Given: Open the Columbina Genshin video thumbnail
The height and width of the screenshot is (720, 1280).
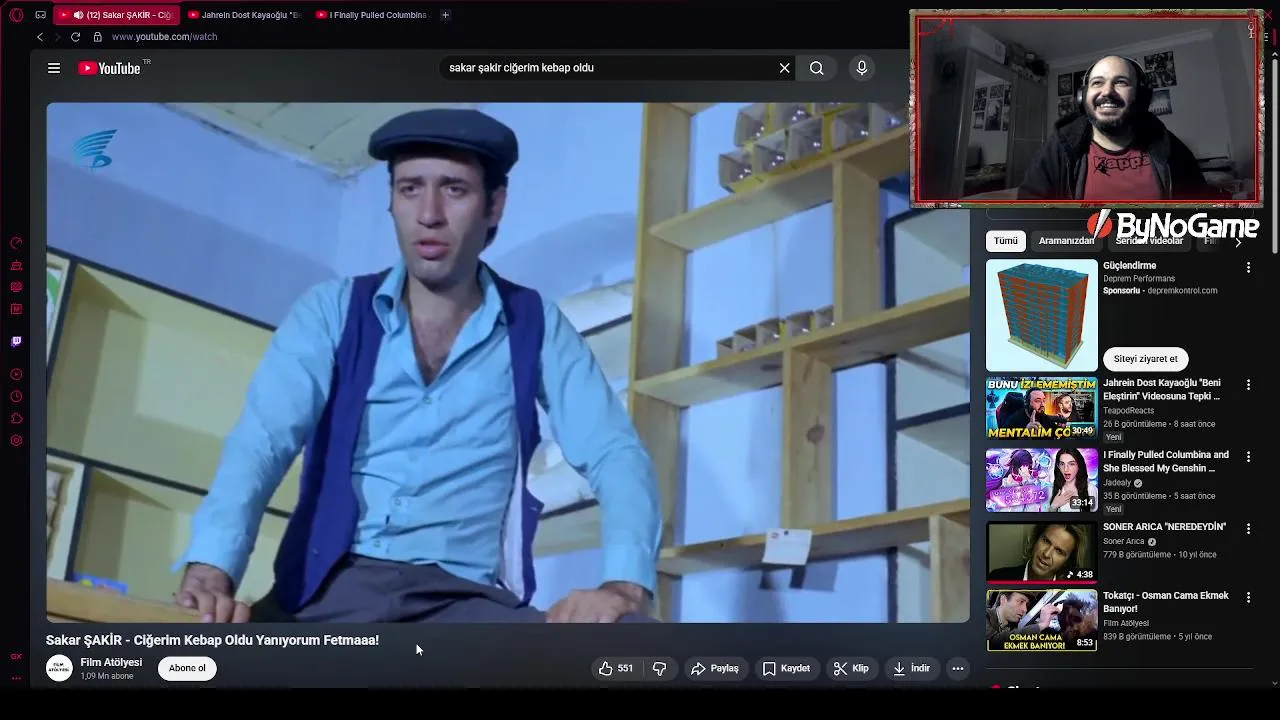Looking at the screenshot, I should click(x=1042, y=480).
